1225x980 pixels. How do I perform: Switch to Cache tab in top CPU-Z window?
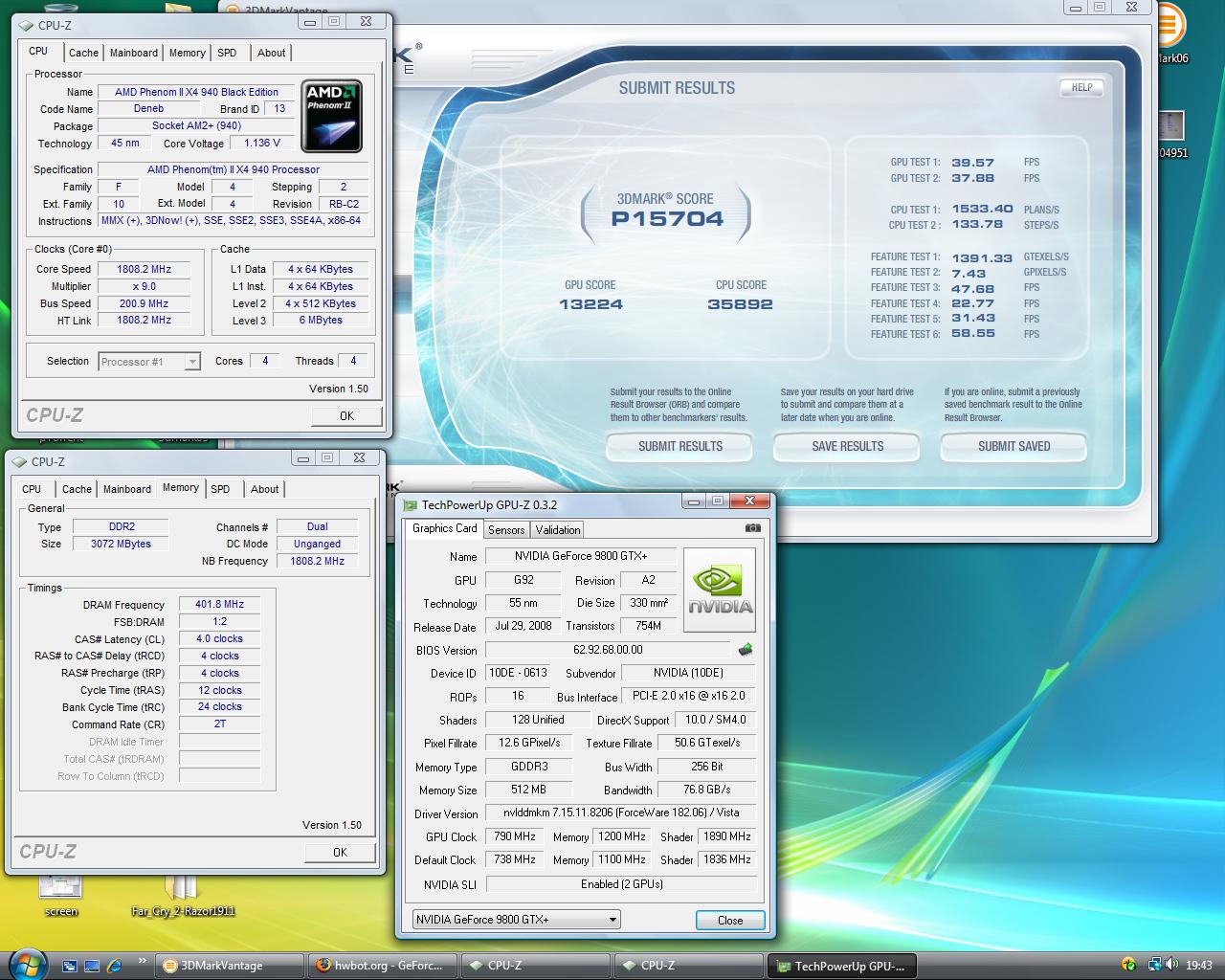(83, 53)
